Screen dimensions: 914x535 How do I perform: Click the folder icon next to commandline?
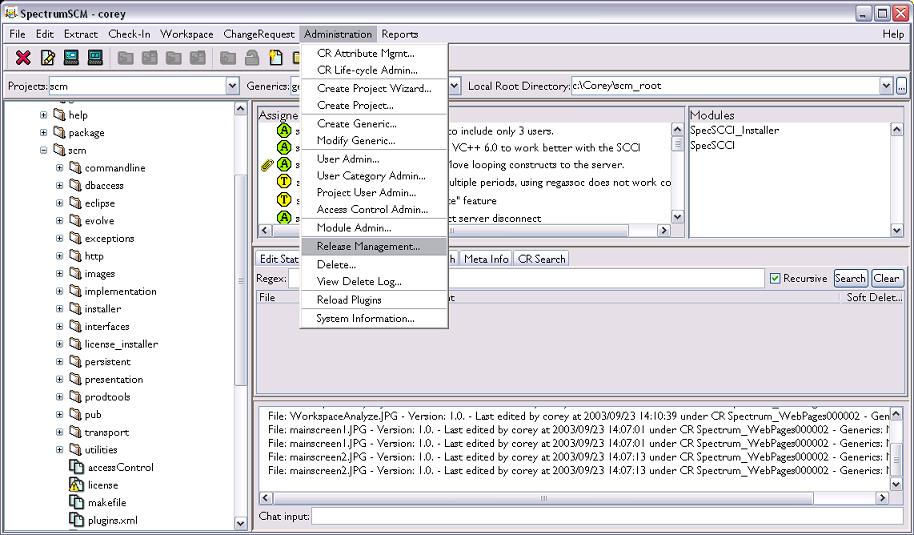click(75, 168)
